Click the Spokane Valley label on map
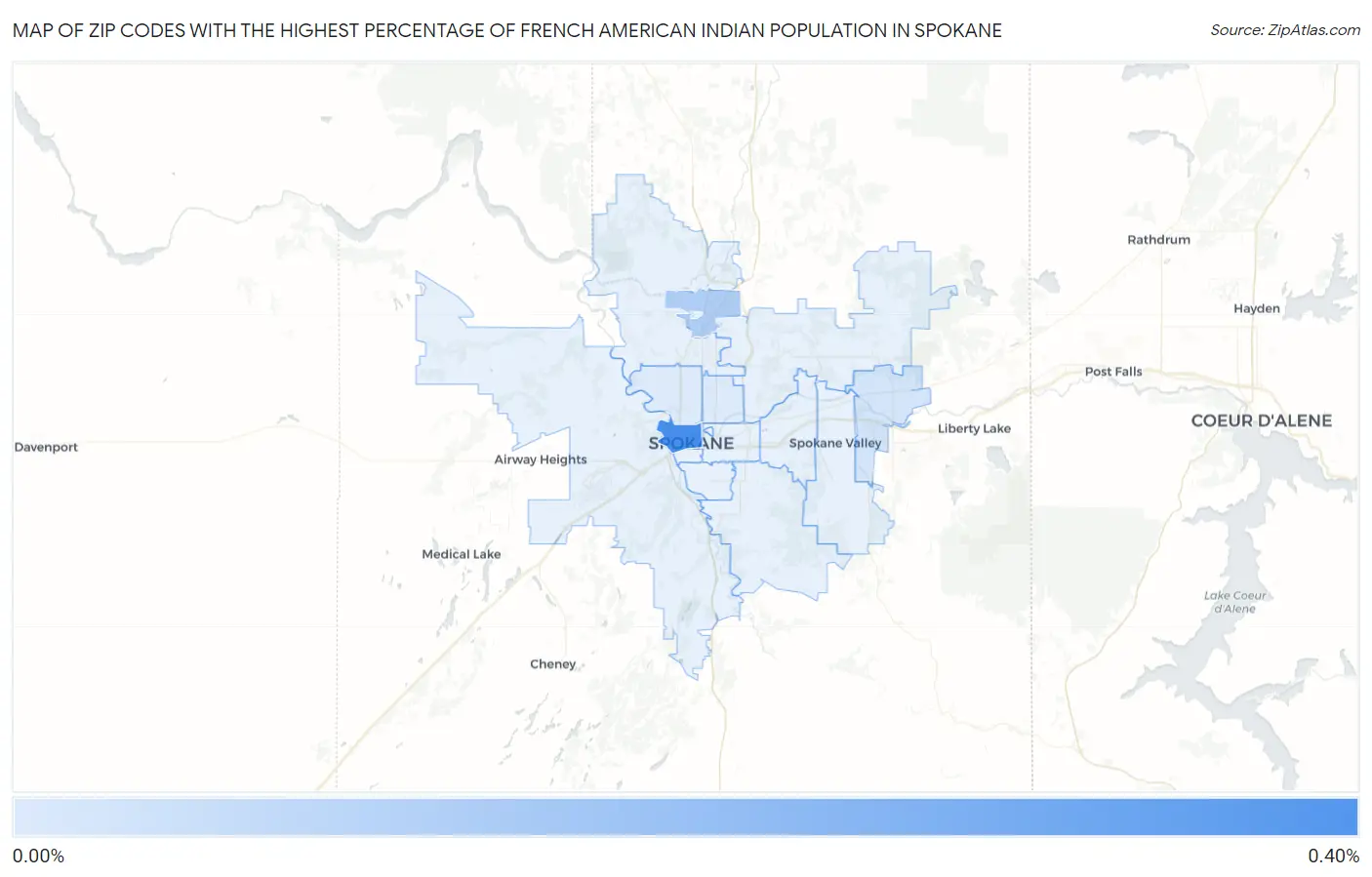The image size is (1372, 877). tap(834, 443)
